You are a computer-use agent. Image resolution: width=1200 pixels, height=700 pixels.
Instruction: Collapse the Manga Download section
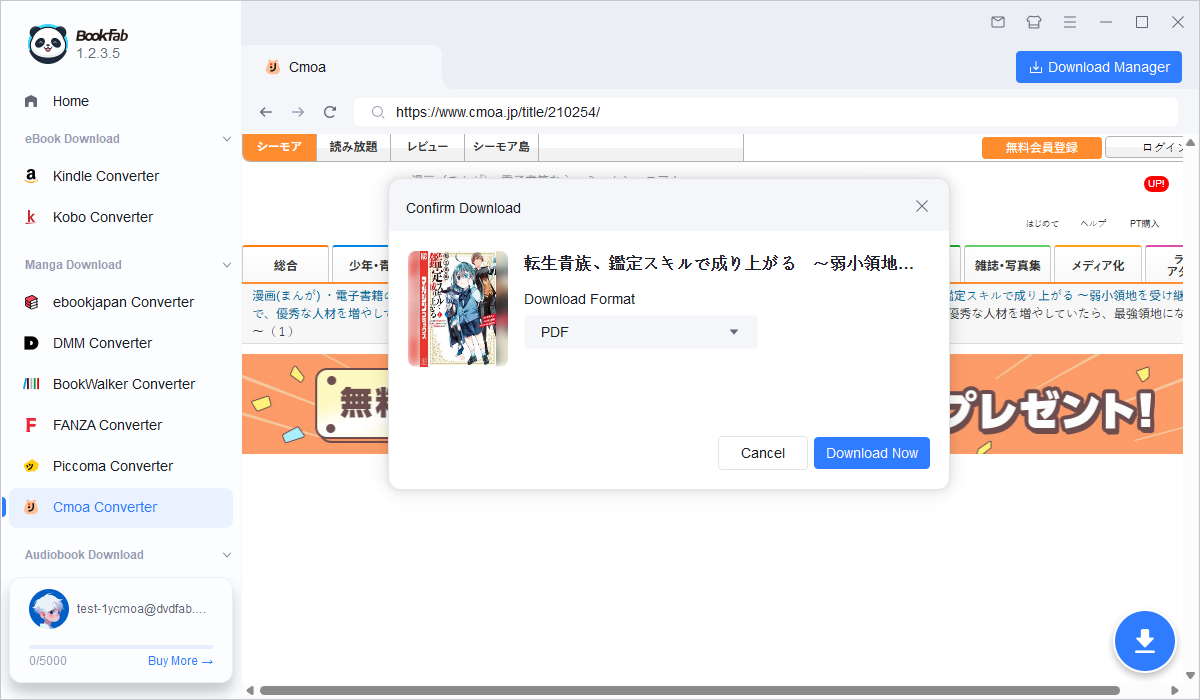(x=227, y=265)
